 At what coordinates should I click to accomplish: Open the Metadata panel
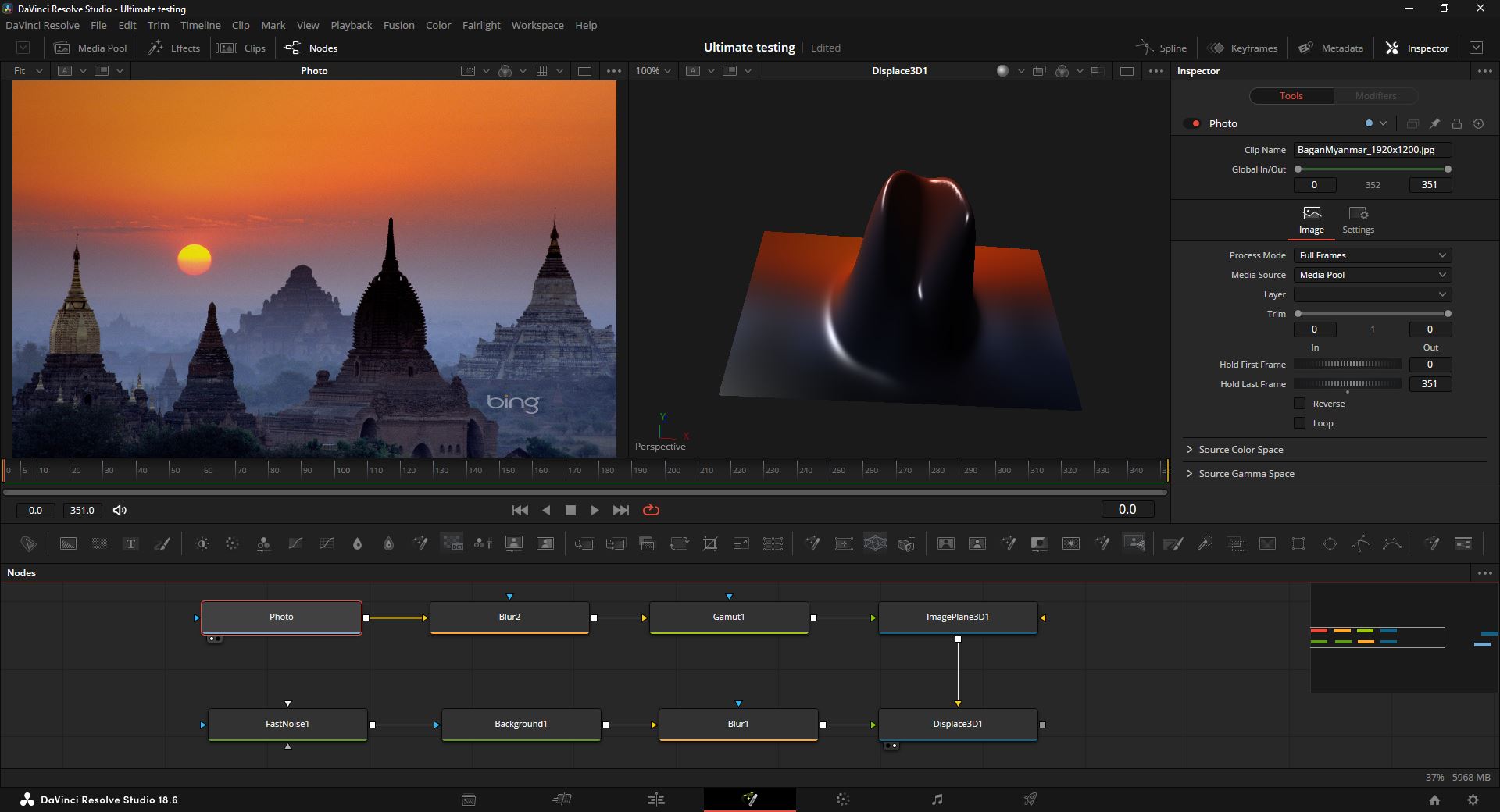1330,48
